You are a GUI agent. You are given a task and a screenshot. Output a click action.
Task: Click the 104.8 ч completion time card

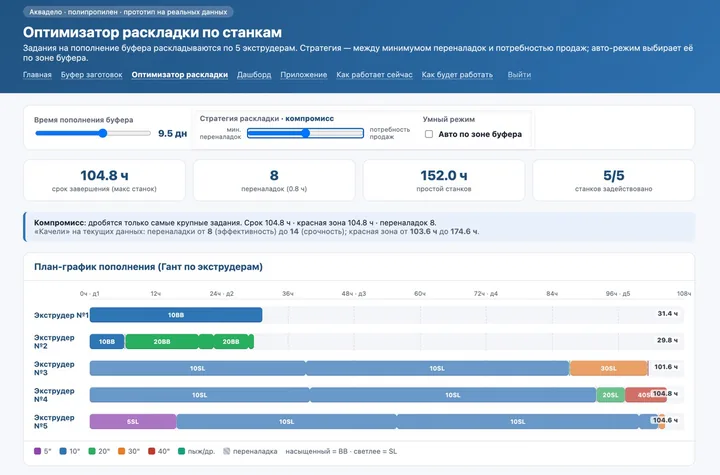click(x=104, y=180)
